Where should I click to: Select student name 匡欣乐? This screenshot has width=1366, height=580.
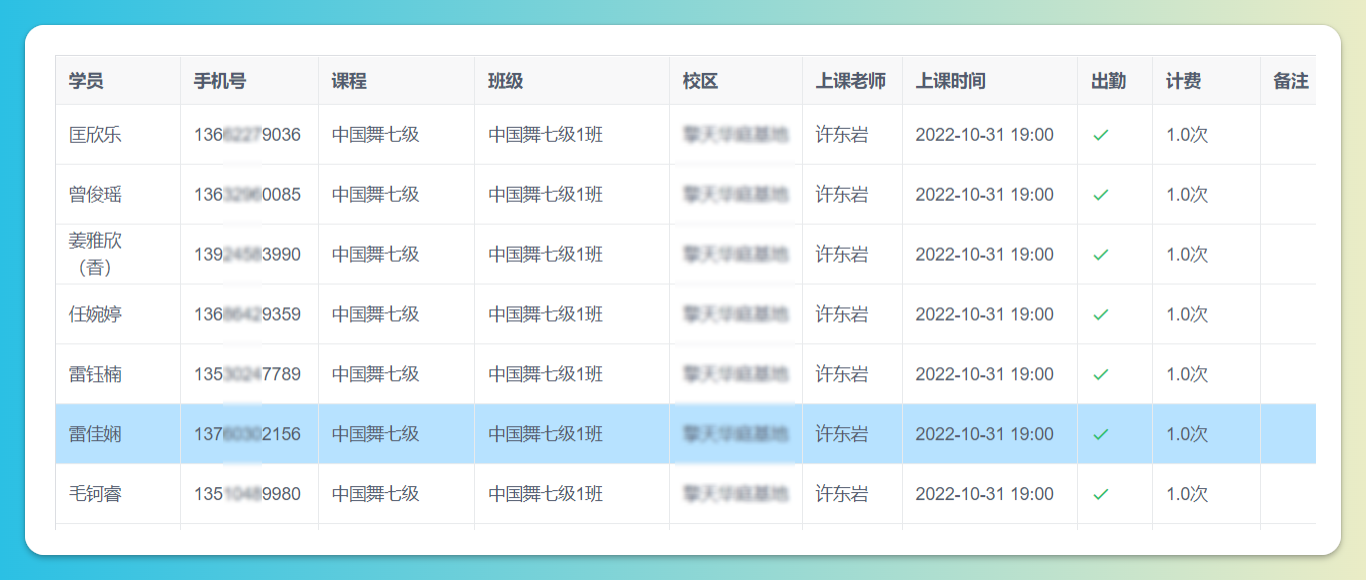(95, 135)
